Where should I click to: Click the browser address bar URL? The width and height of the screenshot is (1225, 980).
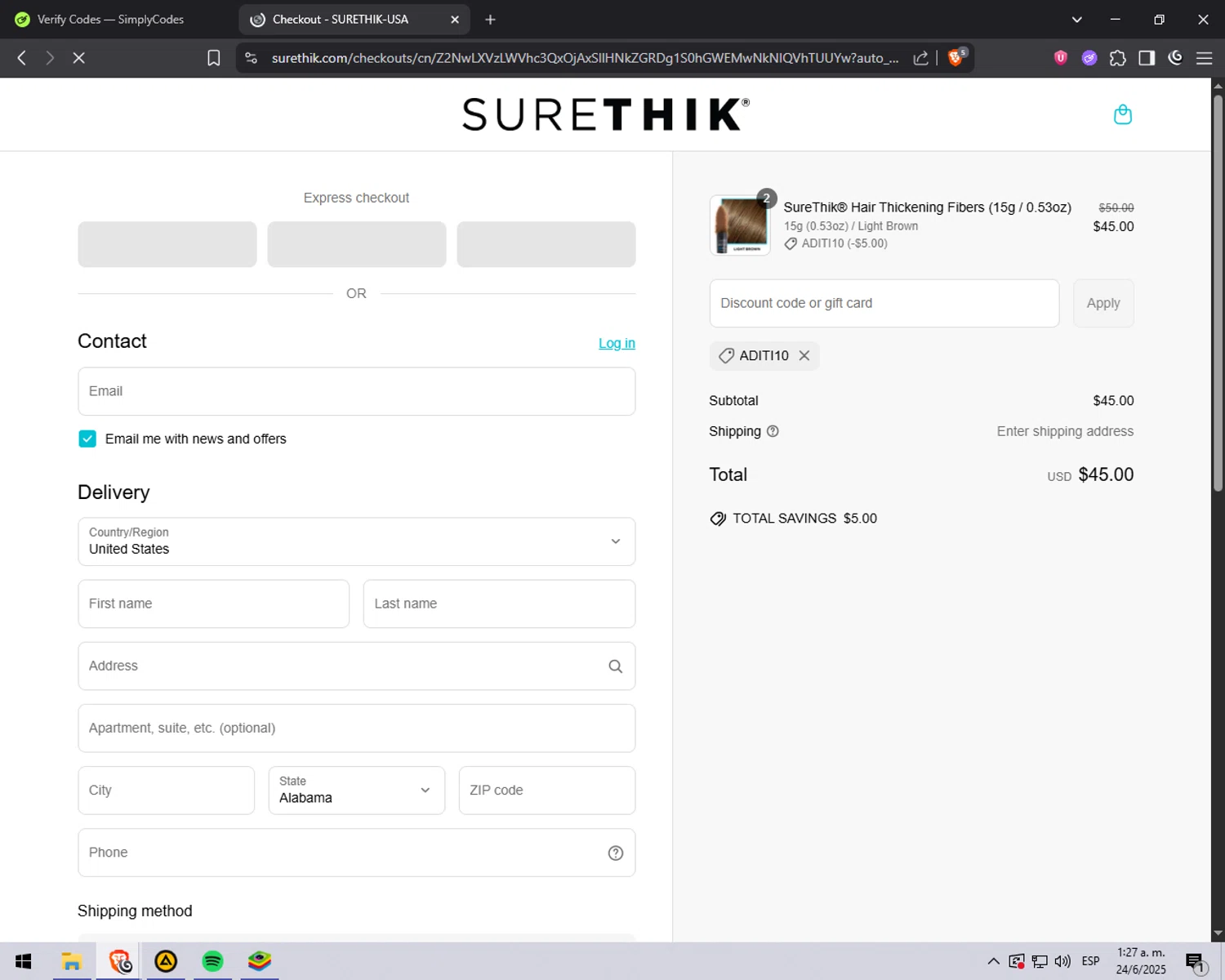[585, 58]
